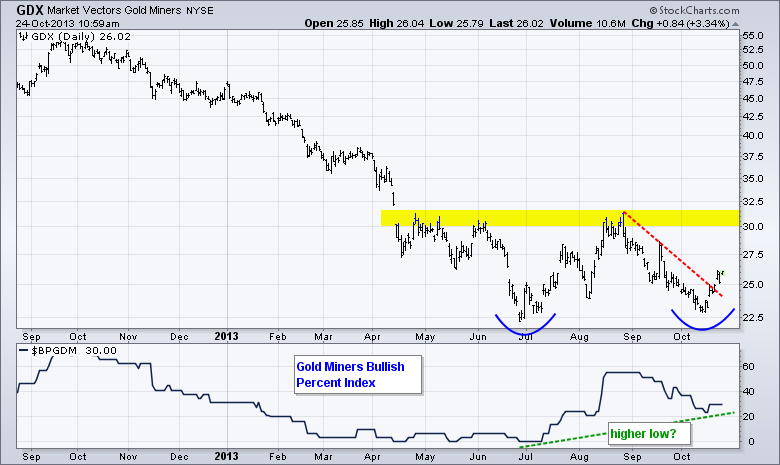Select the High 26.04 value

pos(396,23)
